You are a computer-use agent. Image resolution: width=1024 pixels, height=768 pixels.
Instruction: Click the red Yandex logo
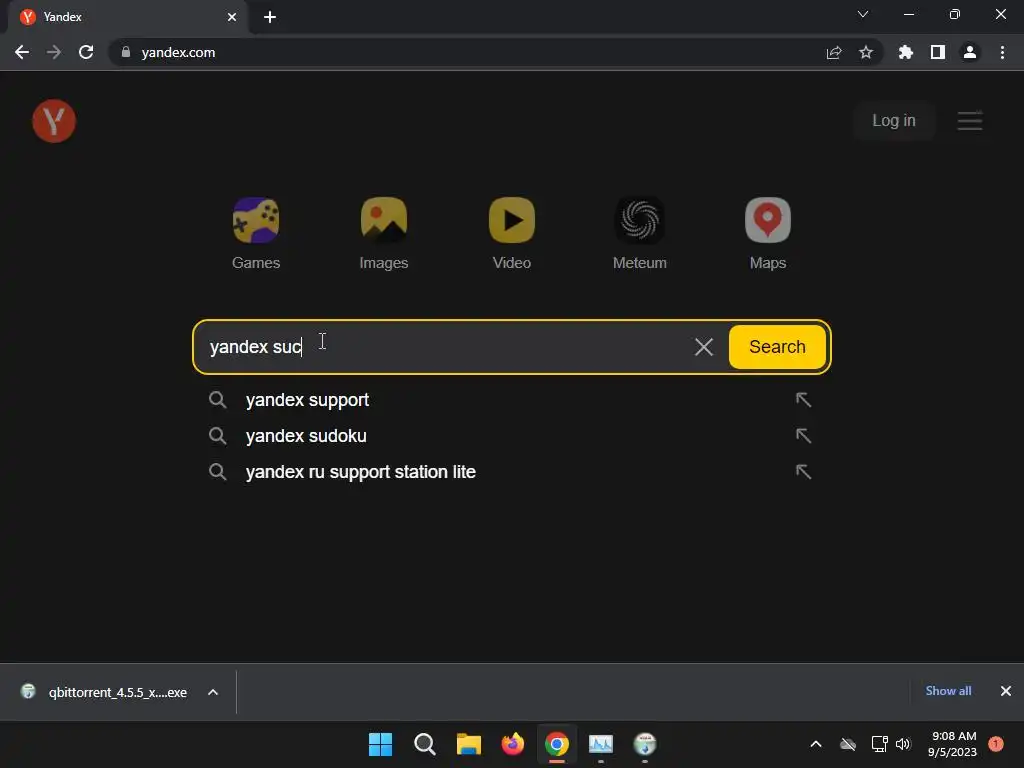(54, 121)
